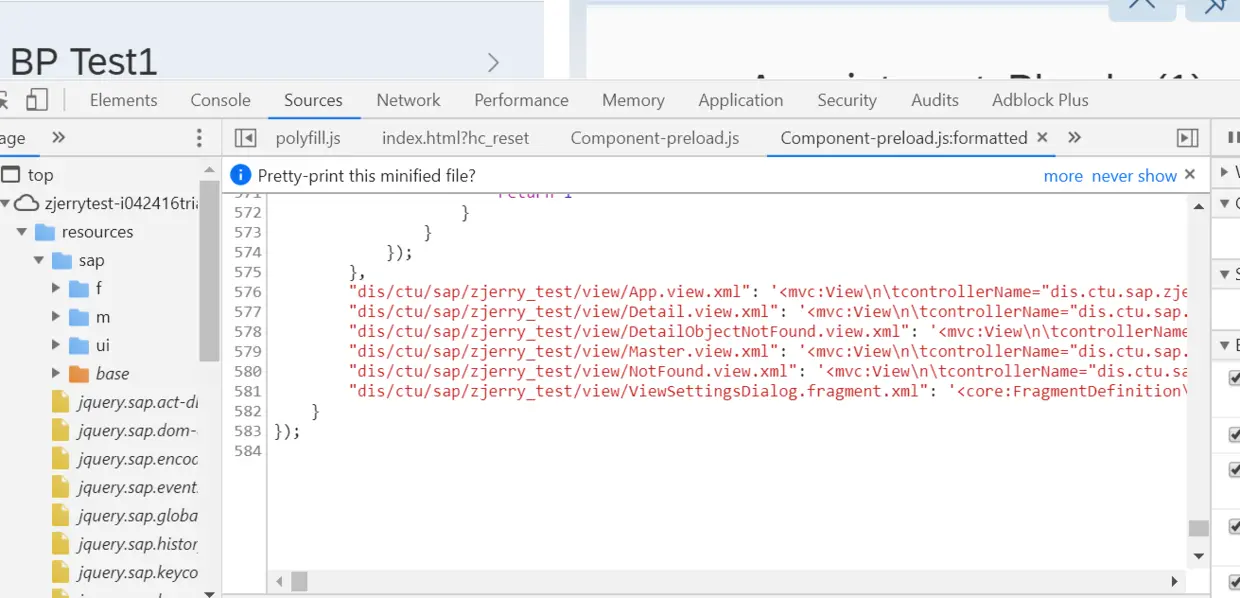Open the navigator three-dot menu

click(199, 138)
